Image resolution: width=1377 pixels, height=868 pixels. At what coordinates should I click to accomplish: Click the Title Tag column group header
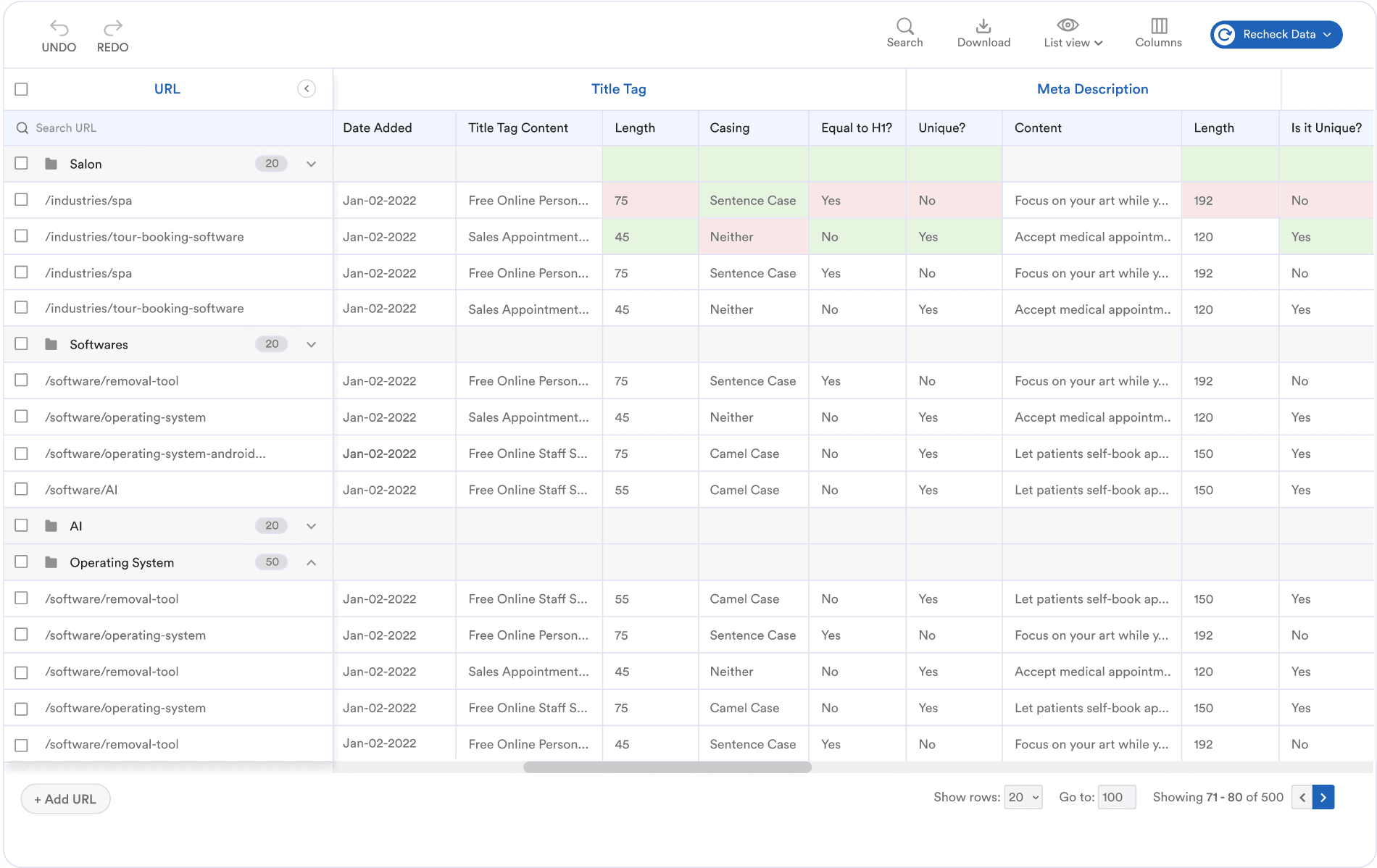pyautogui.click(x=618, y=89)
